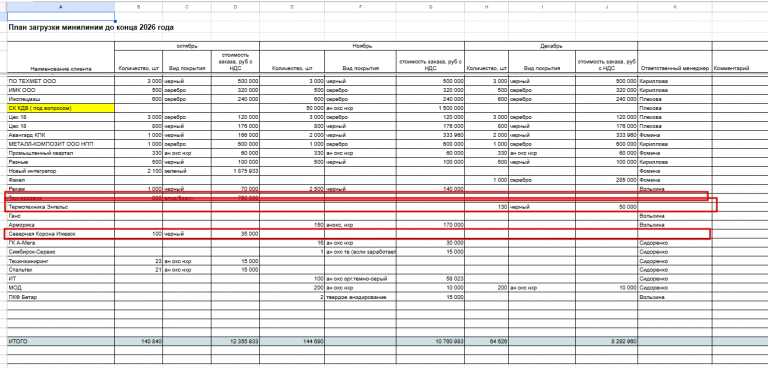Select the 'ИТОГО' totals label cell

pos(61,341)
